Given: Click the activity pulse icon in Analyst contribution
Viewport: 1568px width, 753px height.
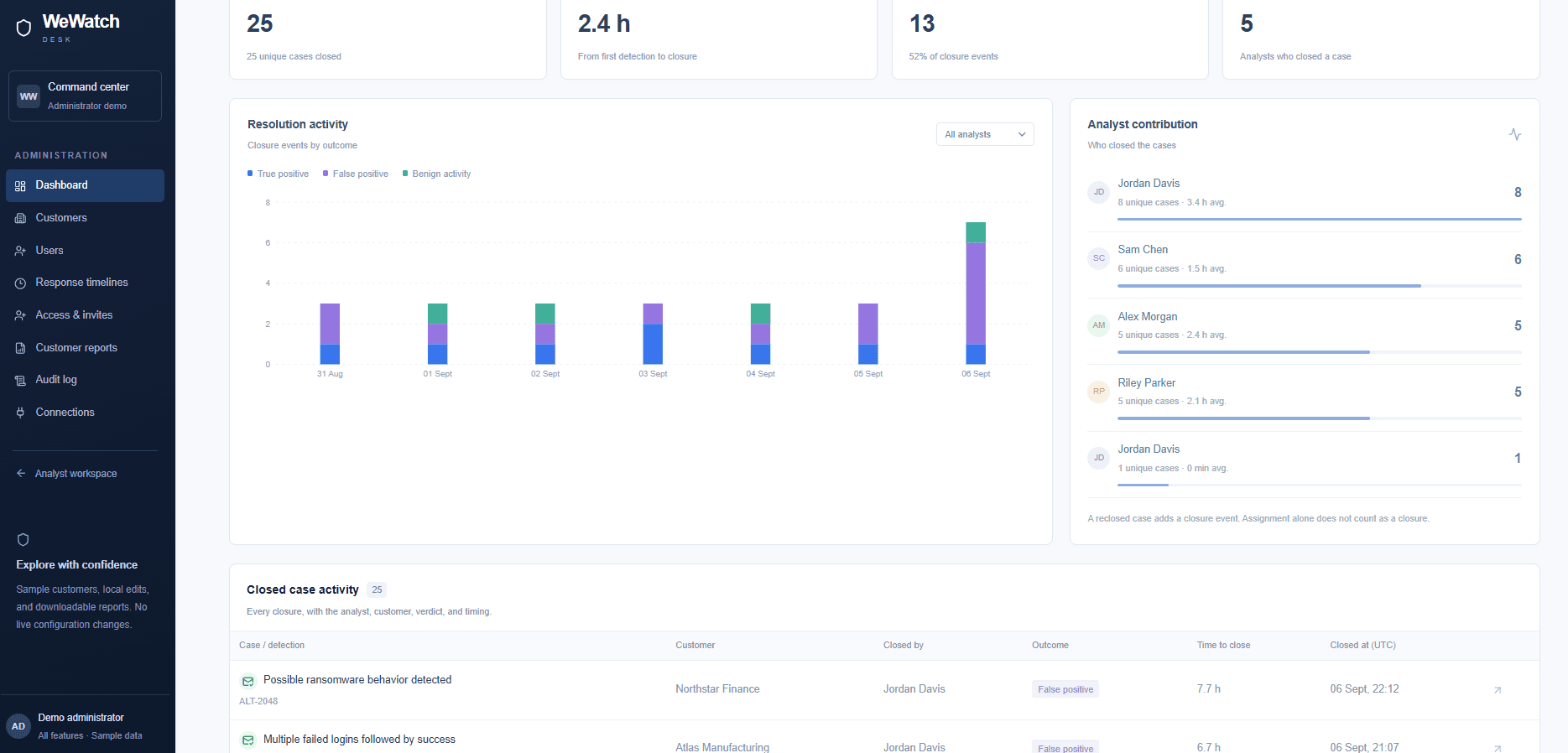Looking at the screenshot, I should pyautogui.click(x=1515, y=134).
